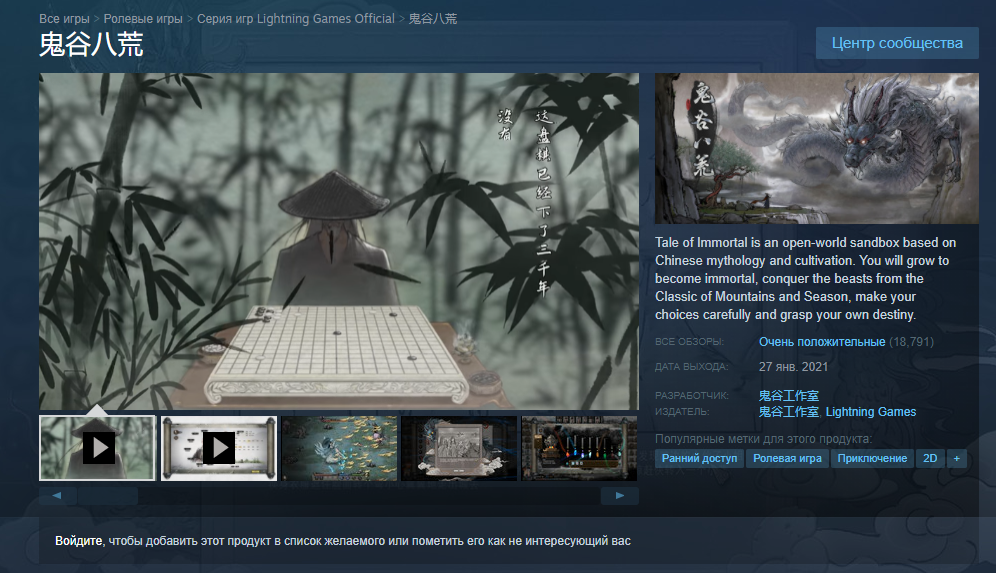Open Серия игр Lightning Games Official breadcrumb
996x573 pixels.
[295, 18]
